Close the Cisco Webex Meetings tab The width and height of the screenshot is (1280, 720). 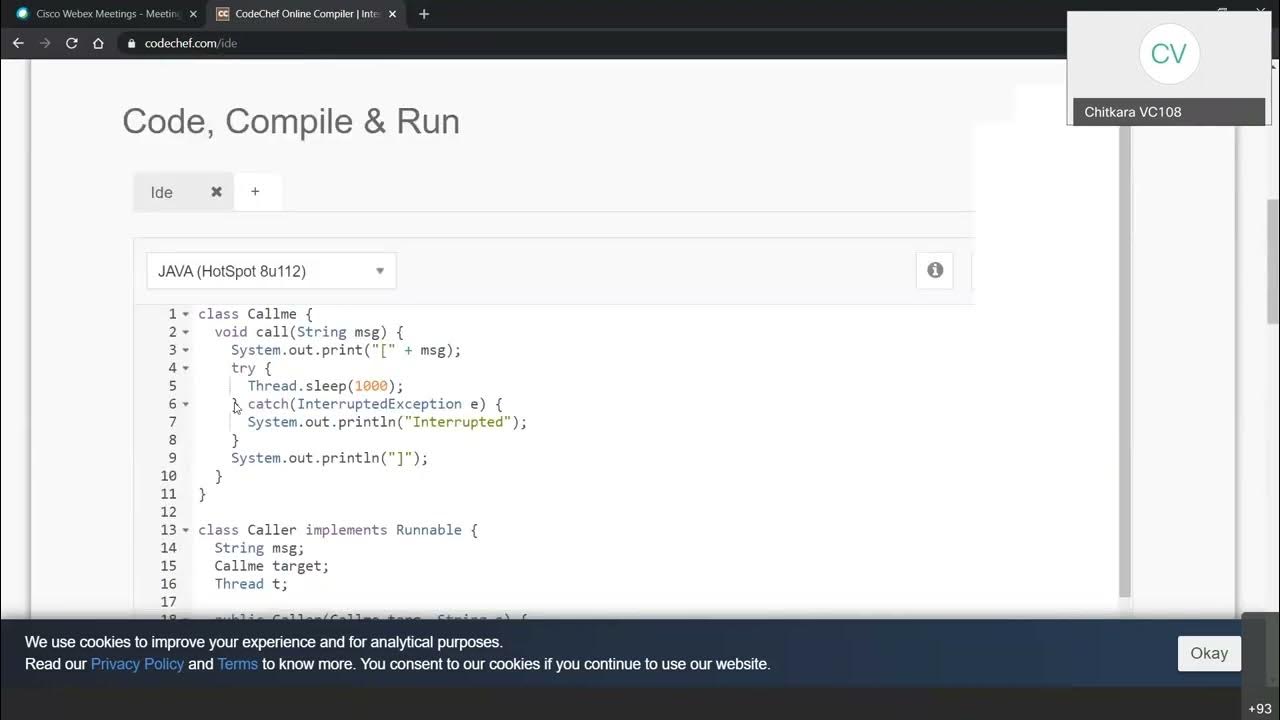pyautogui.click(x=193, y=14)
